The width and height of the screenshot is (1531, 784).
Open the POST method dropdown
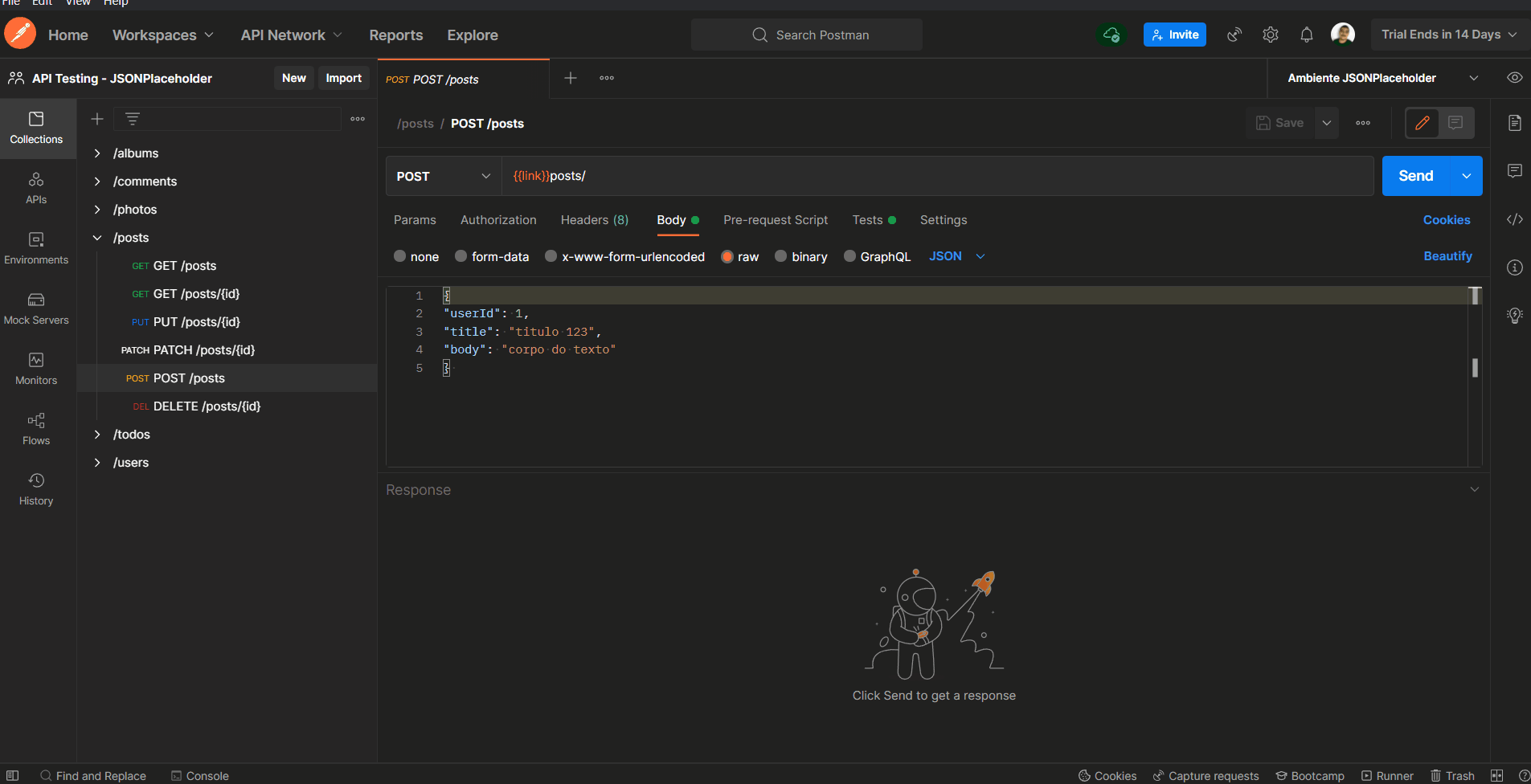pyautogui.click(x=444, y=176)
